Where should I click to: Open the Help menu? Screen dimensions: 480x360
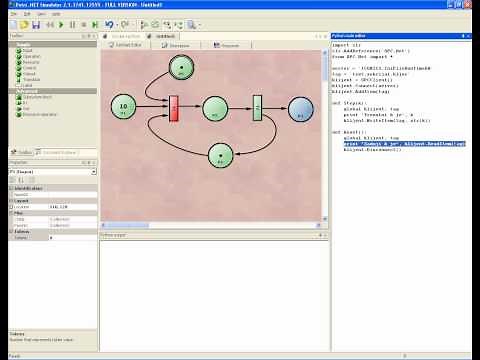[x=56, y=14]
